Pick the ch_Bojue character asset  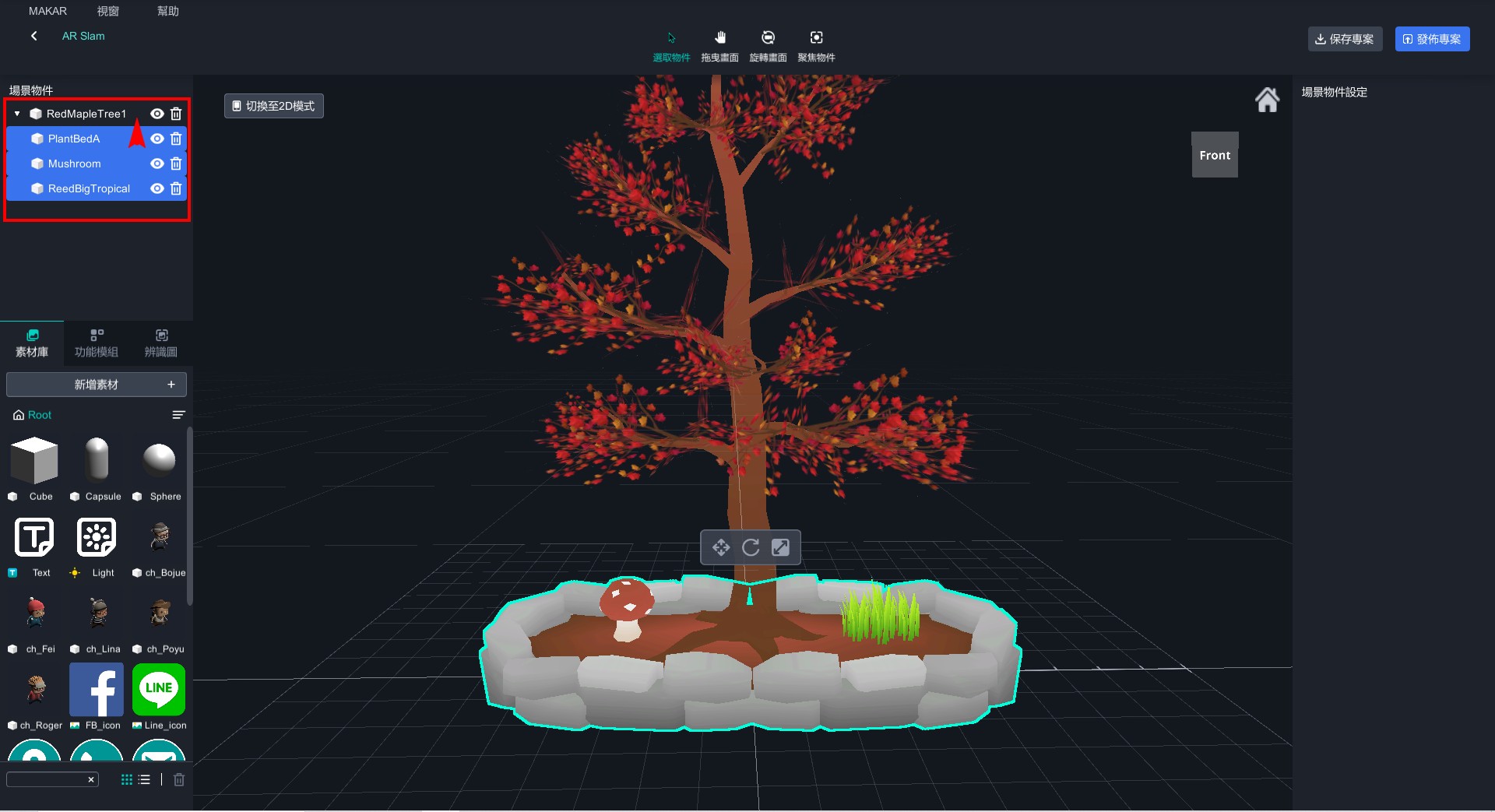(x=160, y=536)
